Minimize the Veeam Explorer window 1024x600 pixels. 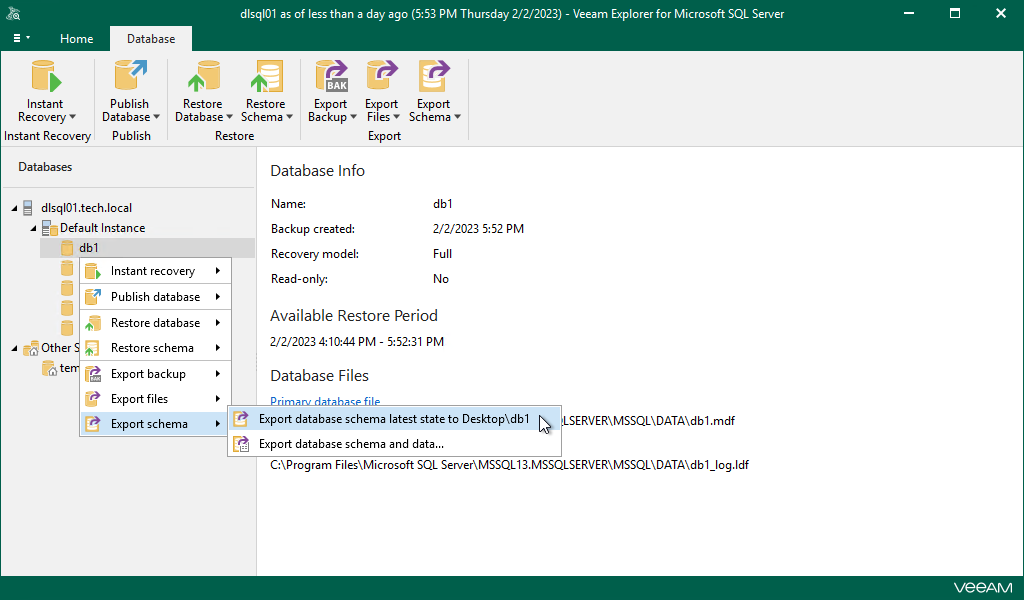[908, 13]
